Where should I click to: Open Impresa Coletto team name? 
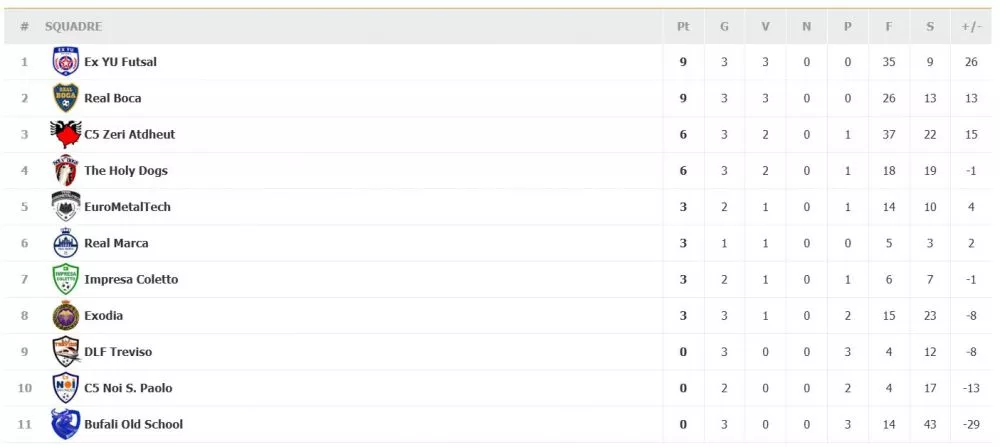point(131,279)
